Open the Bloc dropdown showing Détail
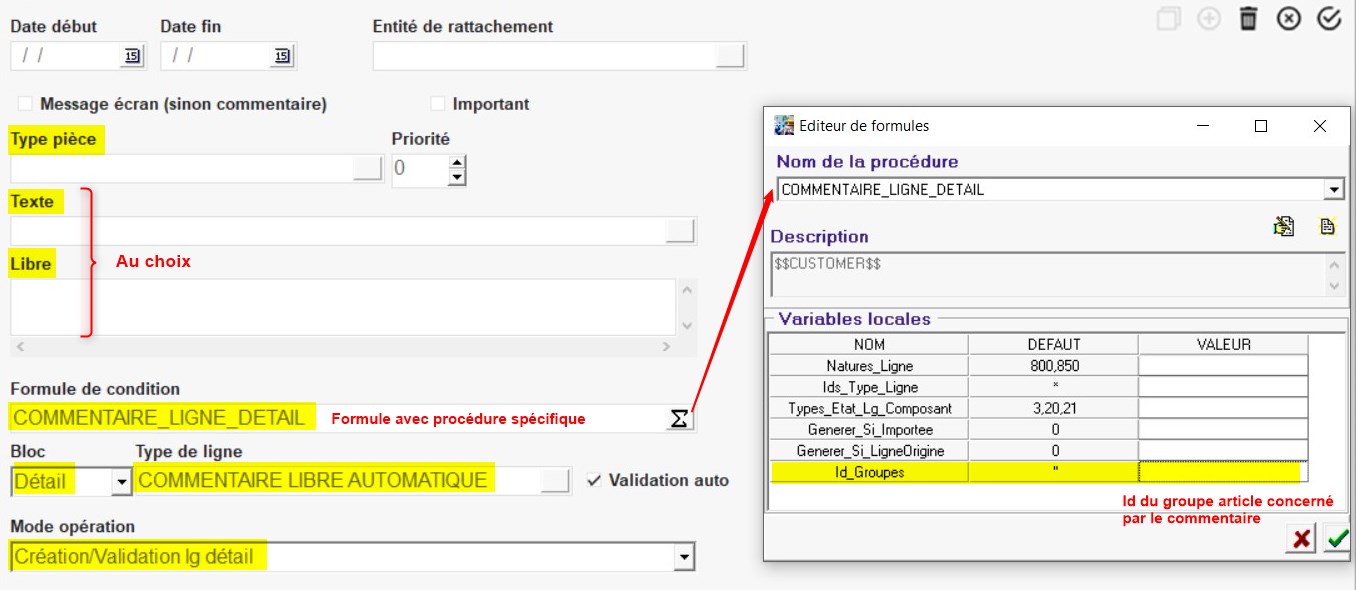 coord(122,482)
